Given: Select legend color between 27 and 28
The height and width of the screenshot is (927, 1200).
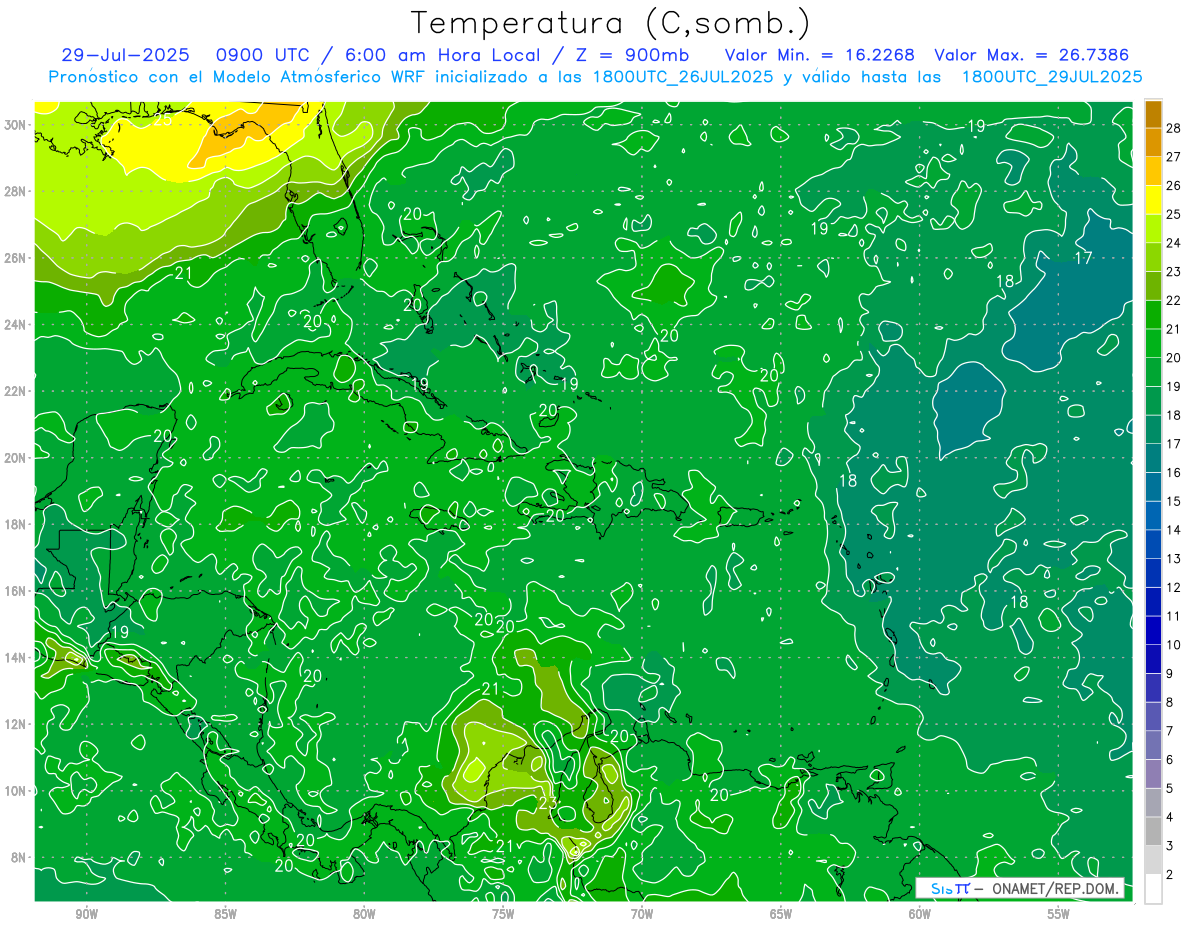Looking at the screenshot, I should [x=1153, y=142].
